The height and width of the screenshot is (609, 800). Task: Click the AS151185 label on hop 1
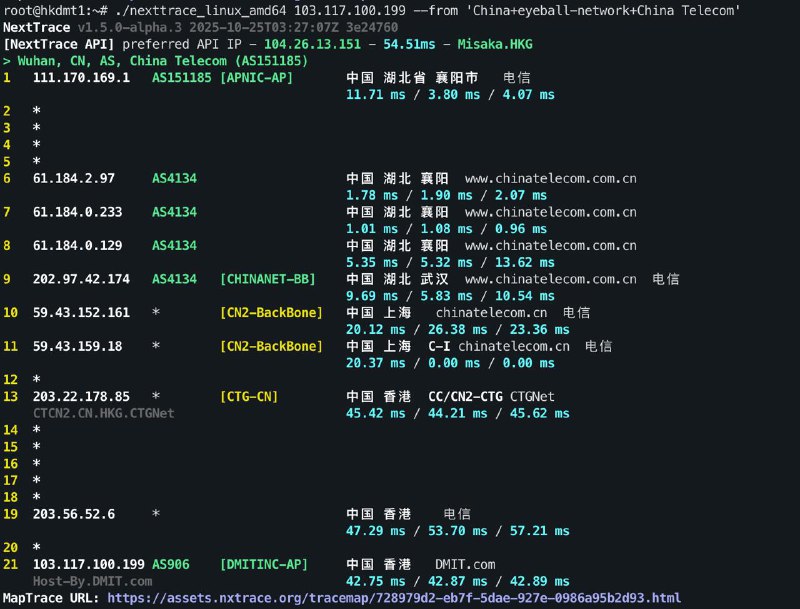(x=182, y=78)
